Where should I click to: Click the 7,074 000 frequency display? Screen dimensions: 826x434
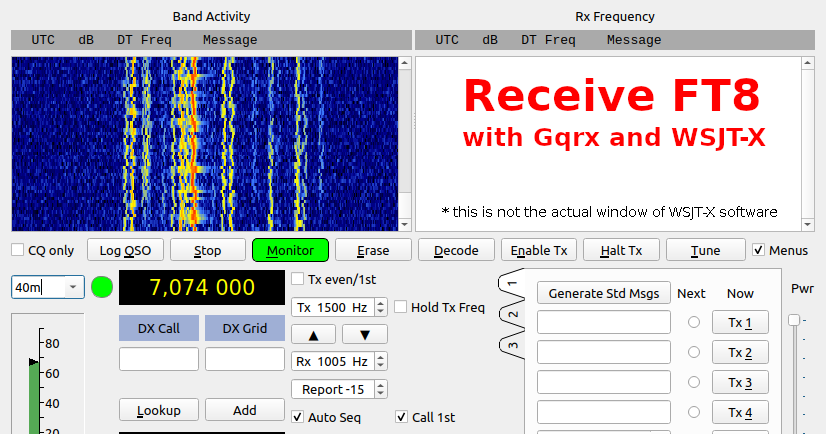202,288
